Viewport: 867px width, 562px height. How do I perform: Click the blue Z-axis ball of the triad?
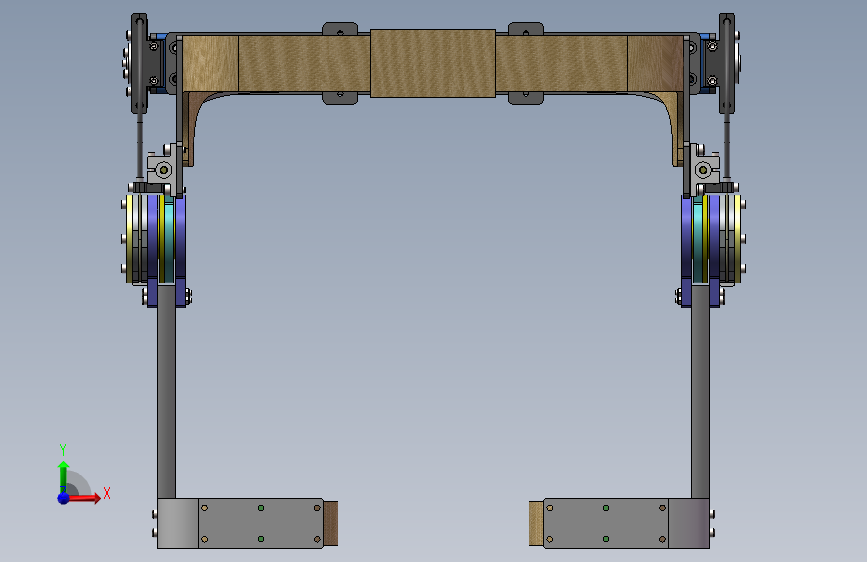coord(64,498)
